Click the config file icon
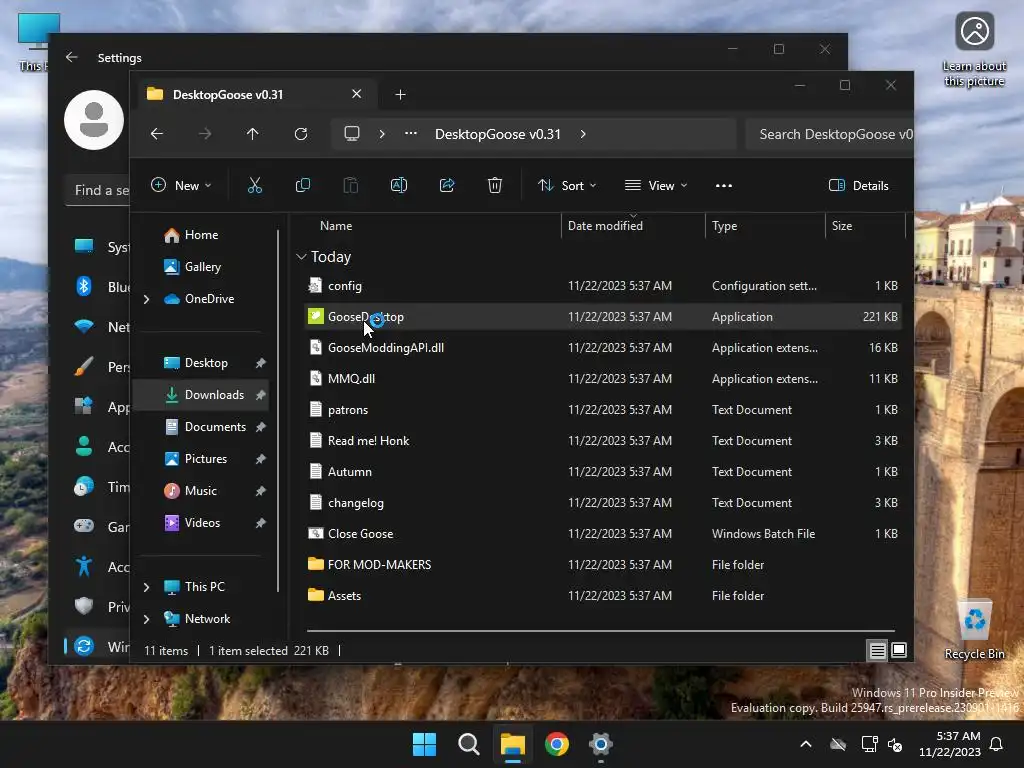Image resolution: width=1024 pixels, height=768 pixels. (x=315, y=285)
